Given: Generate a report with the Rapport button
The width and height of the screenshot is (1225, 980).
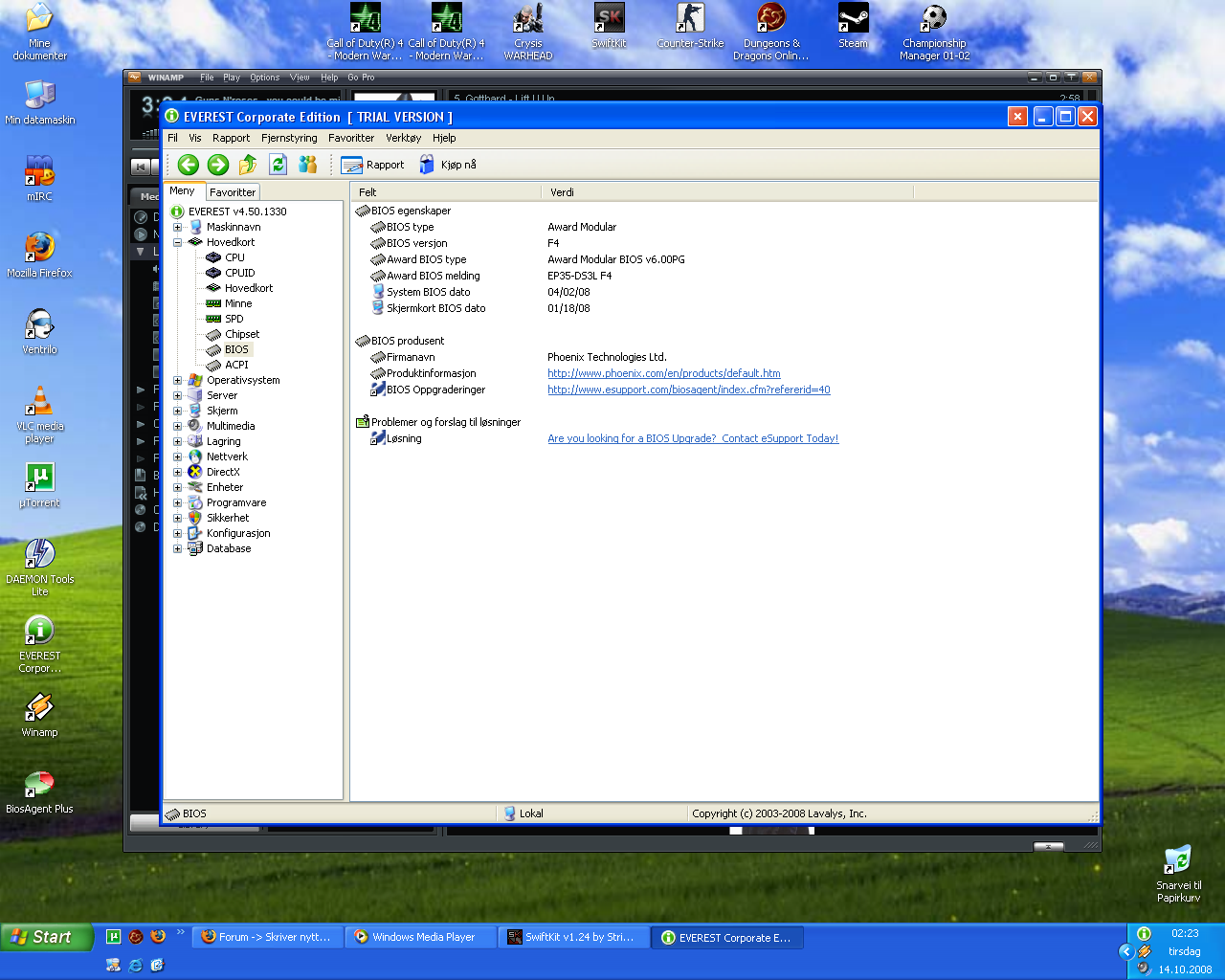Looking at the screenshot, I should [373, 165].
